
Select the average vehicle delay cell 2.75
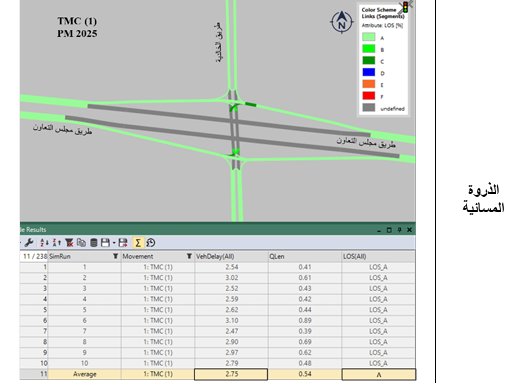(x=231, y=374)
